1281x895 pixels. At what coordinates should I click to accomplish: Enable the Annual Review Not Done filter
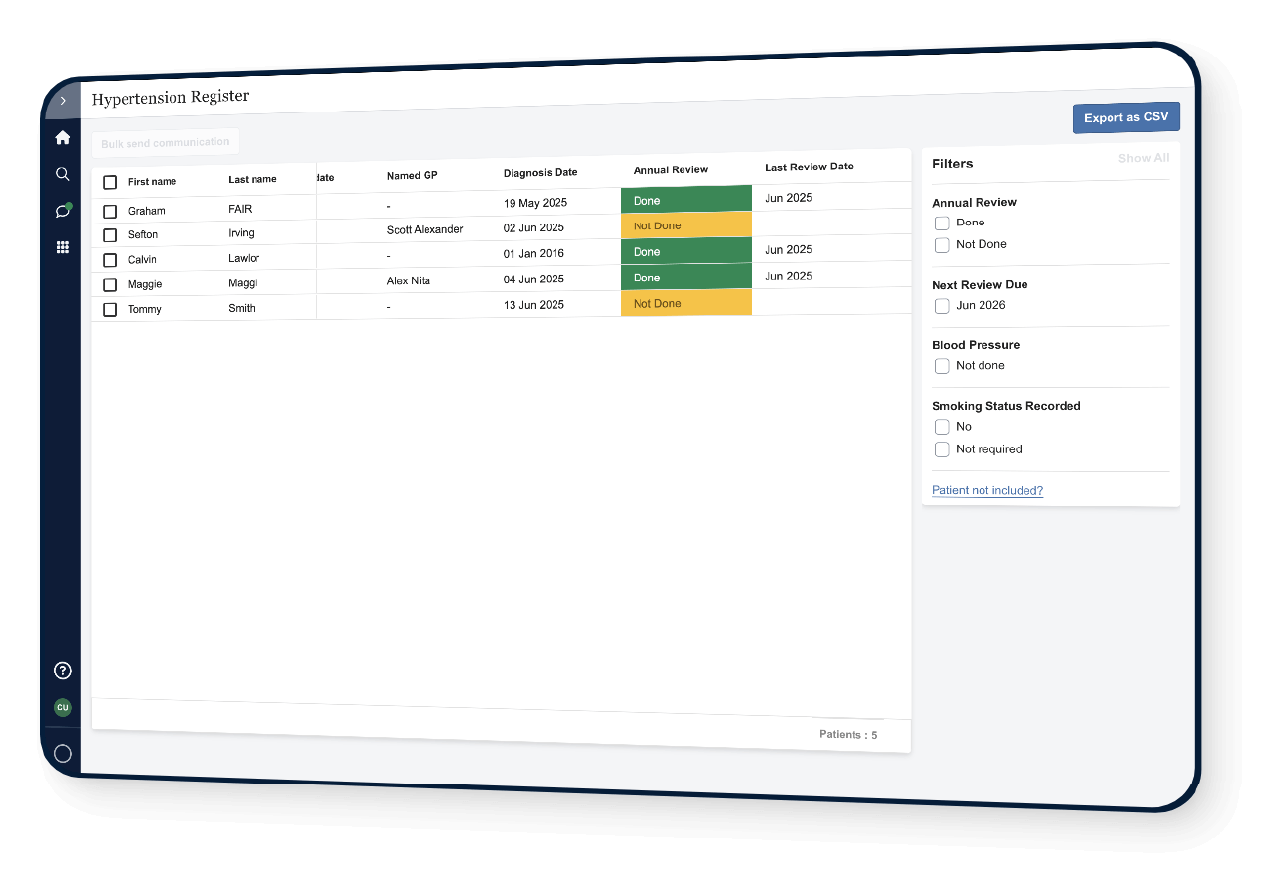click(942, 244)
